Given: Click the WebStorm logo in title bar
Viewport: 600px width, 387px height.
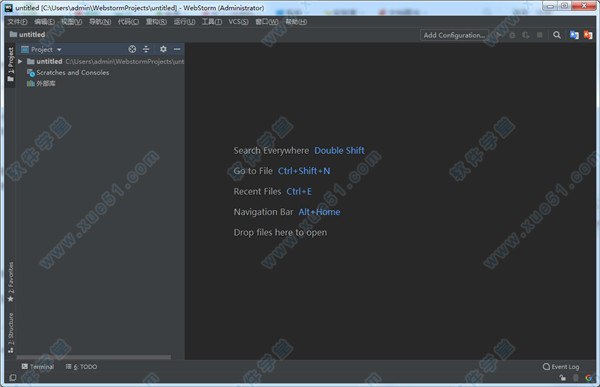Looking at the screenshot, I should tap(8, 8).
